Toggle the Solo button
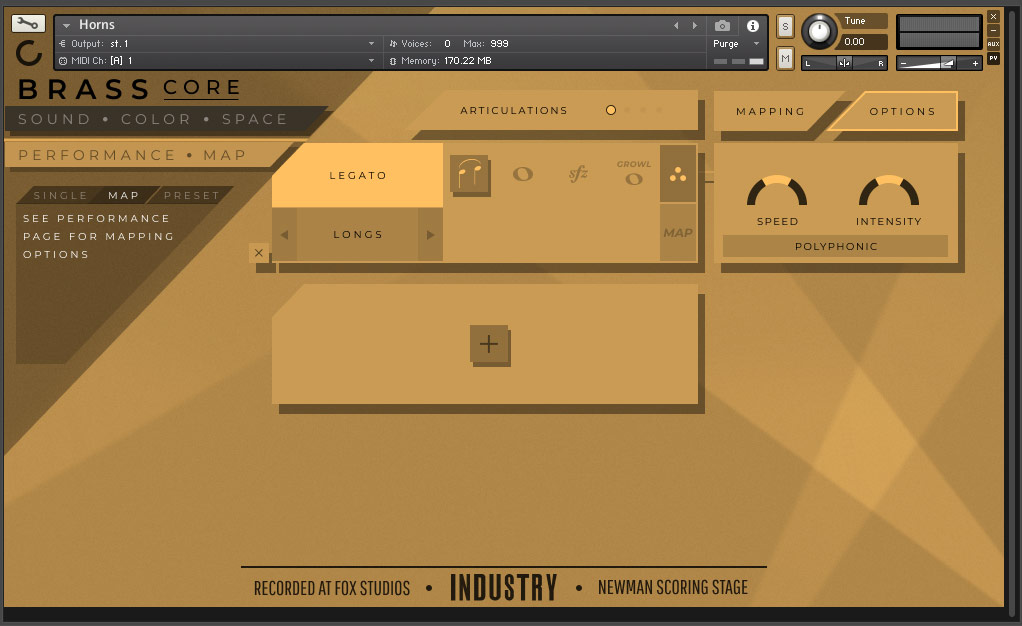 785,27
